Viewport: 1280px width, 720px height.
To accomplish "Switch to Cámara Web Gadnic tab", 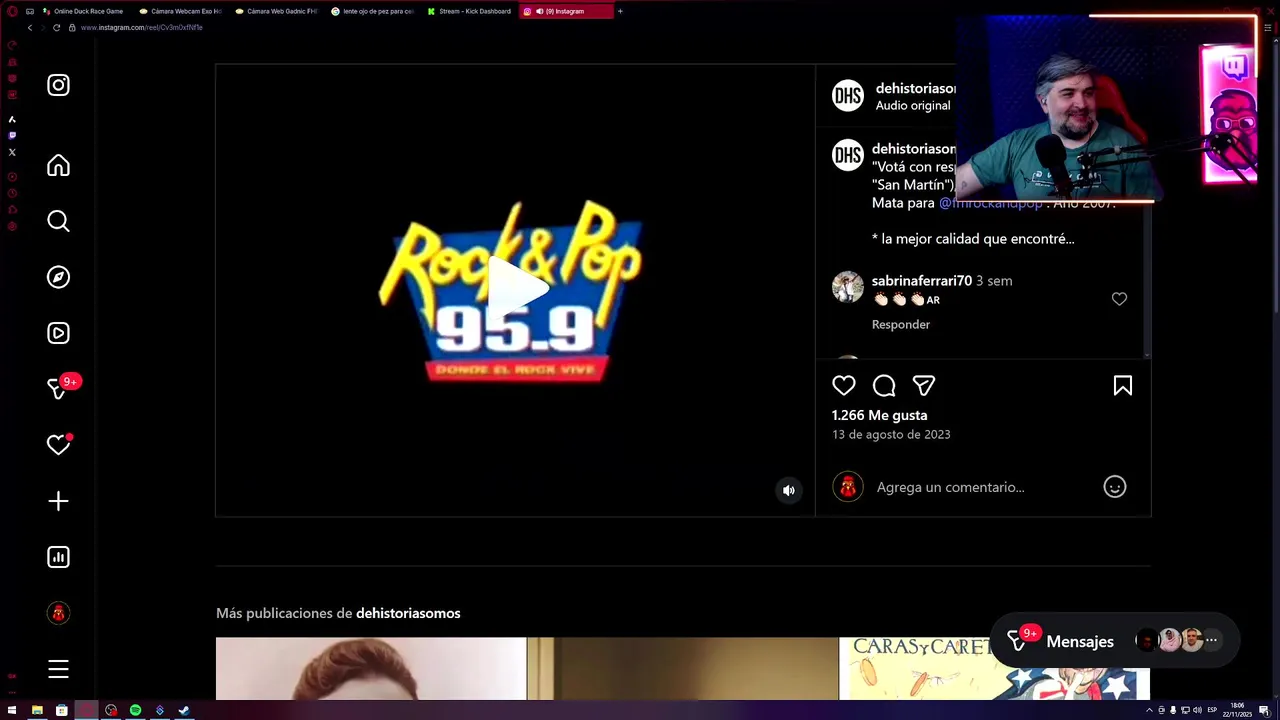I will [x=278, y=11].
